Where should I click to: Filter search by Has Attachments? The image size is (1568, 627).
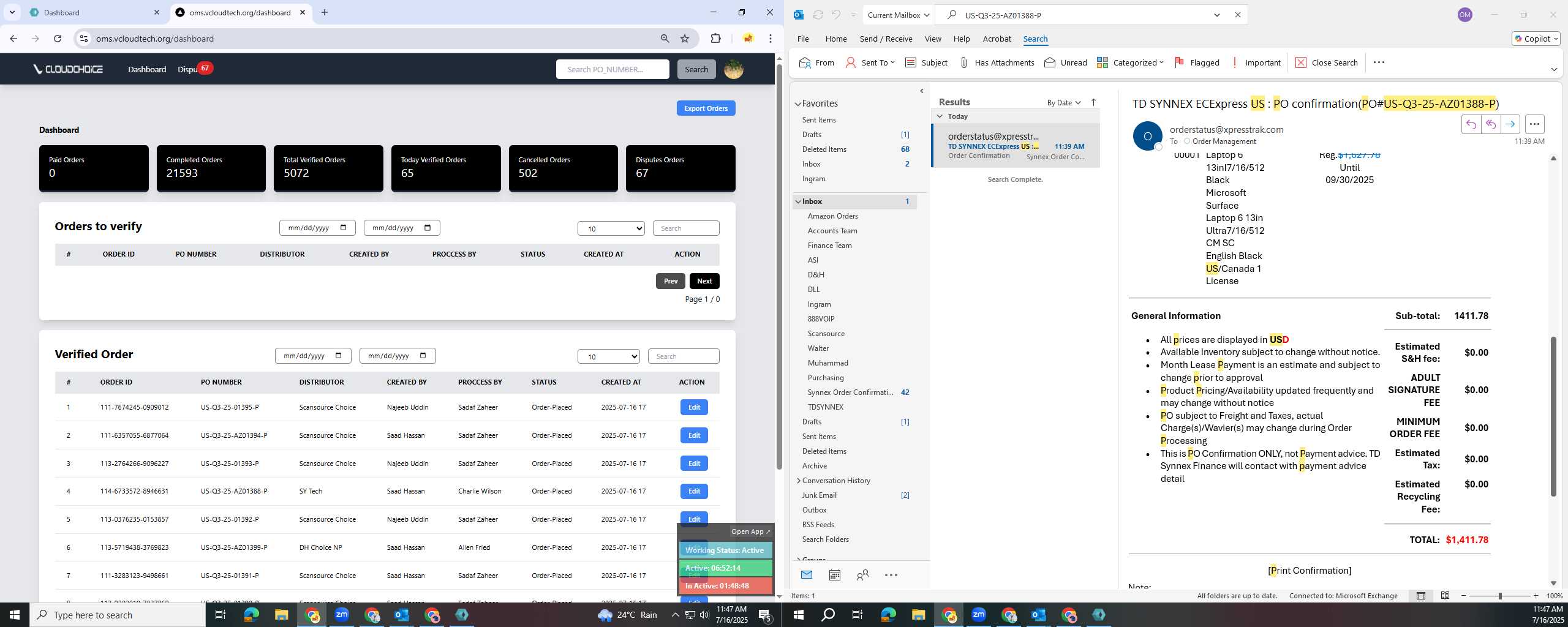[997, 62]
